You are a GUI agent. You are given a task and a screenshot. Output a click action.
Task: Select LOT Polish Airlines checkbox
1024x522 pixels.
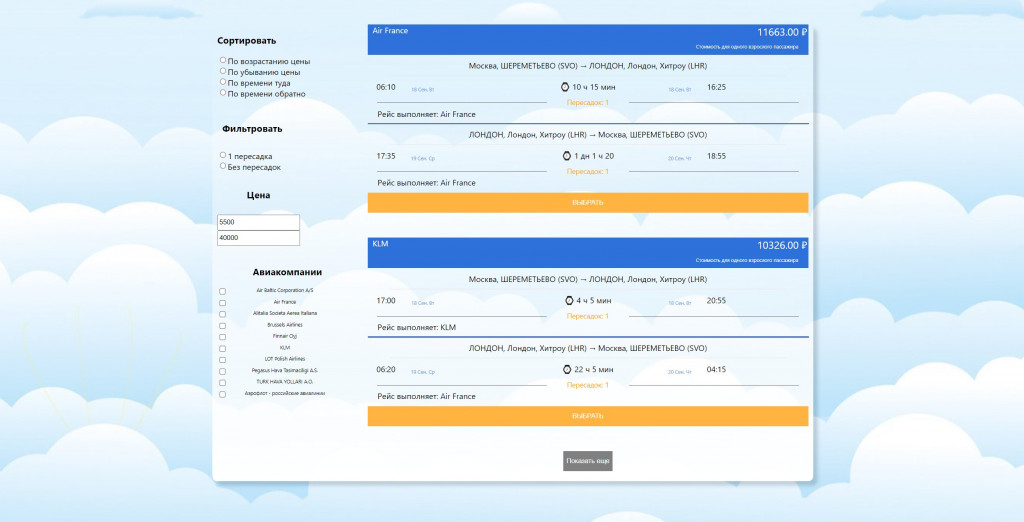[223, 360]
